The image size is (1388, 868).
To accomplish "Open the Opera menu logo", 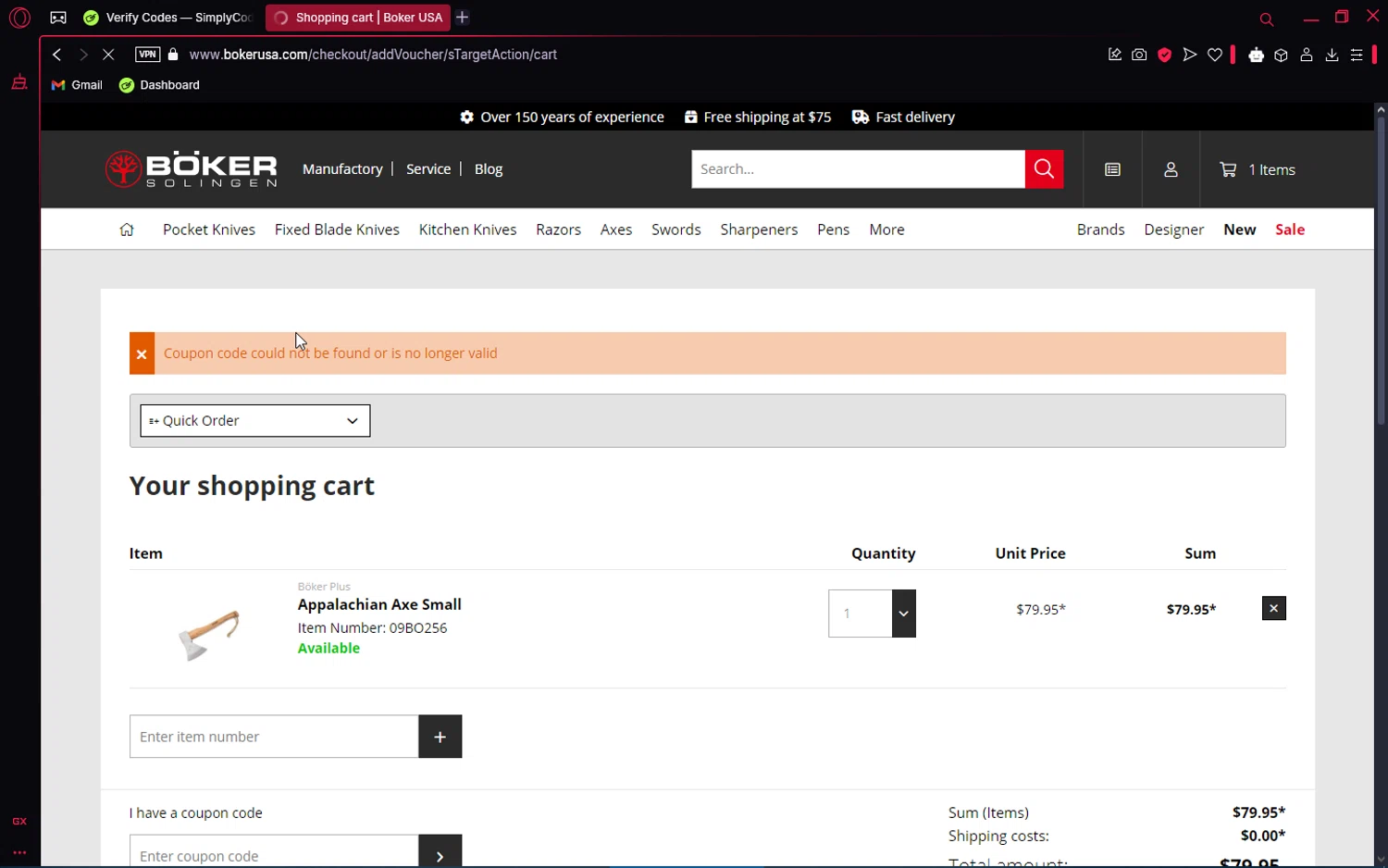I will point(19,18).
